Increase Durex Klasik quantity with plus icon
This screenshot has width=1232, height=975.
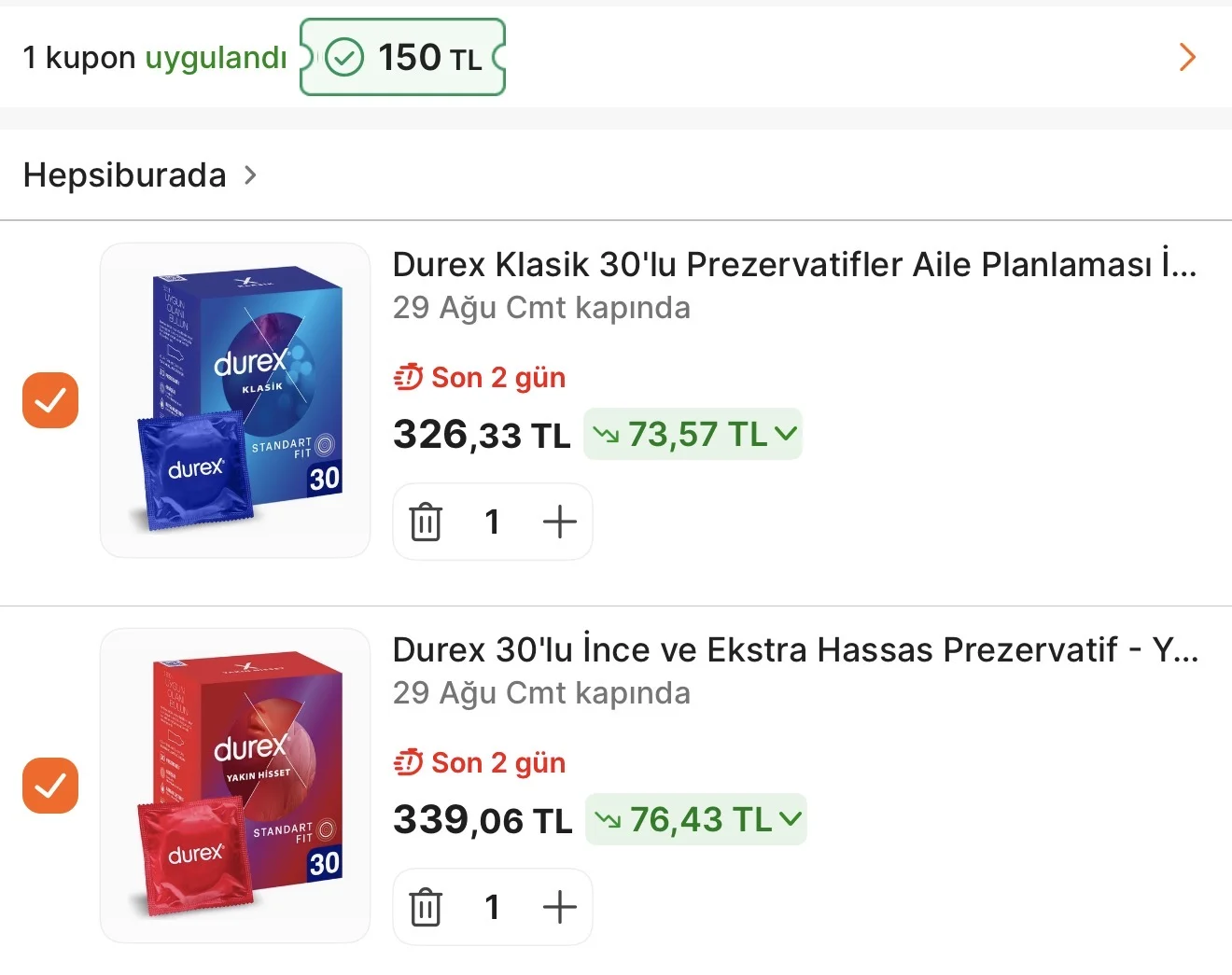pos(559,522)
